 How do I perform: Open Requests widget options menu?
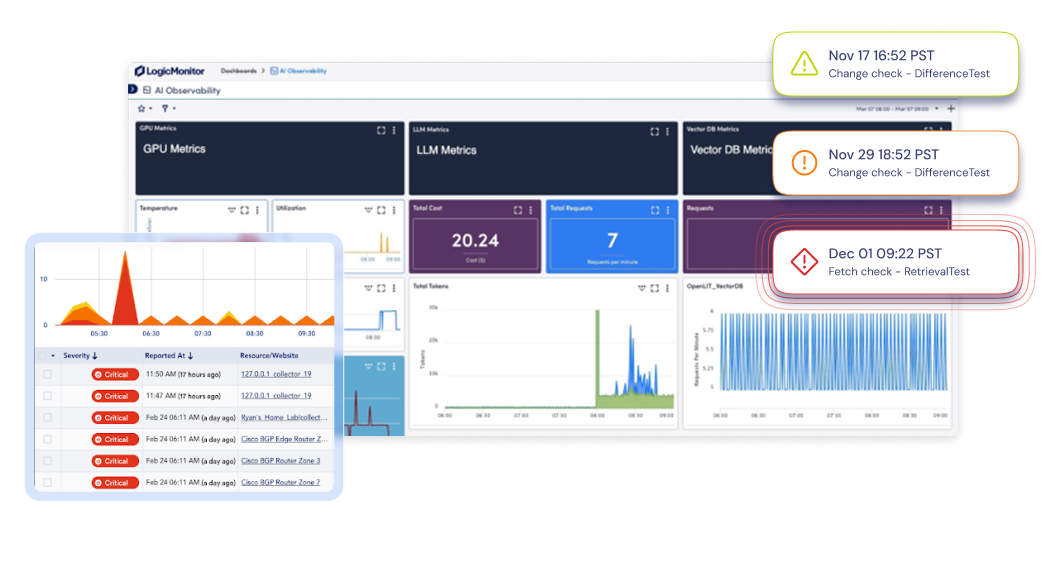click(941, 210)
